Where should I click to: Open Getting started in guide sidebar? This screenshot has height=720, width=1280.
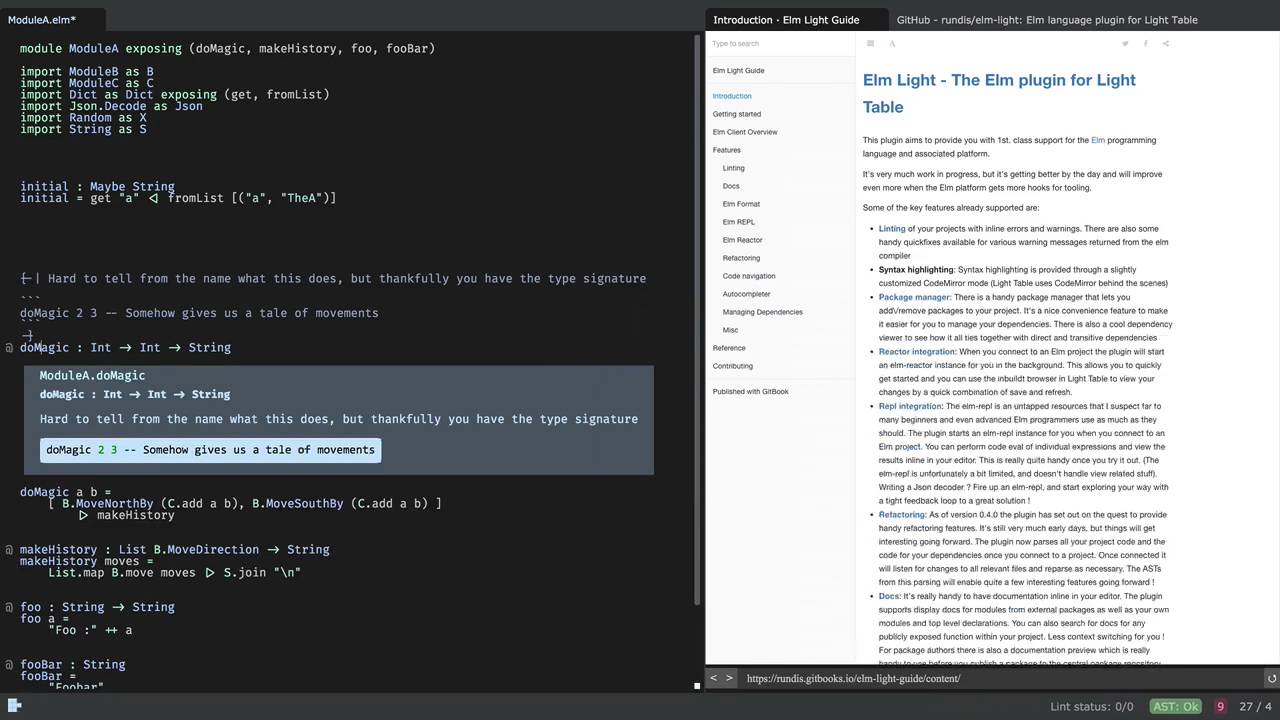[x=737, y=114]
